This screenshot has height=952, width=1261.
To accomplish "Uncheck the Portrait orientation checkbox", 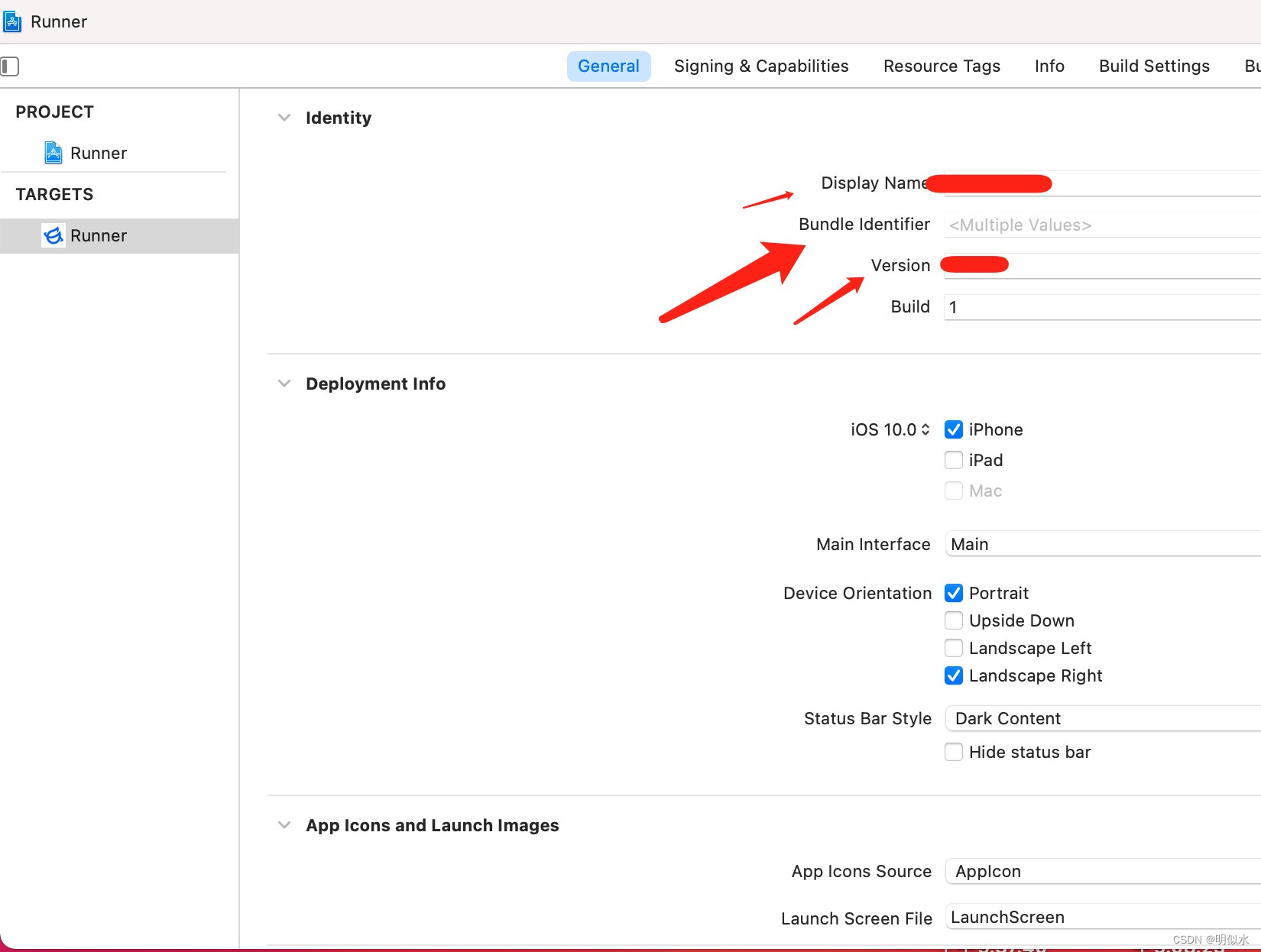I will 954,593.
